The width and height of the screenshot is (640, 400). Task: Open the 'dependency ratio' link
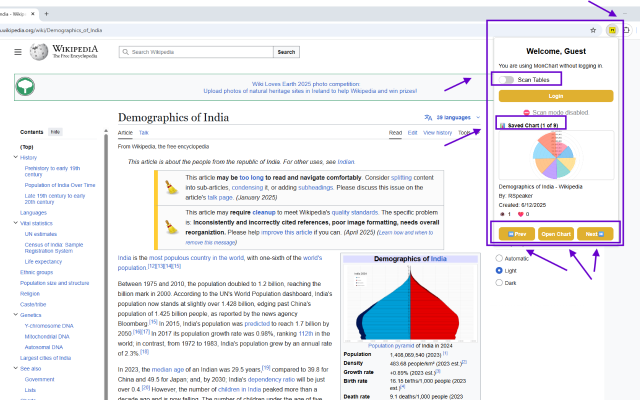(271, 379)
